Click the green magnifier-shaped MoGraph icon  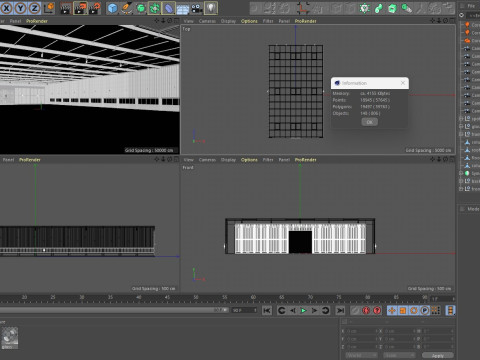[x=406, y=8]
